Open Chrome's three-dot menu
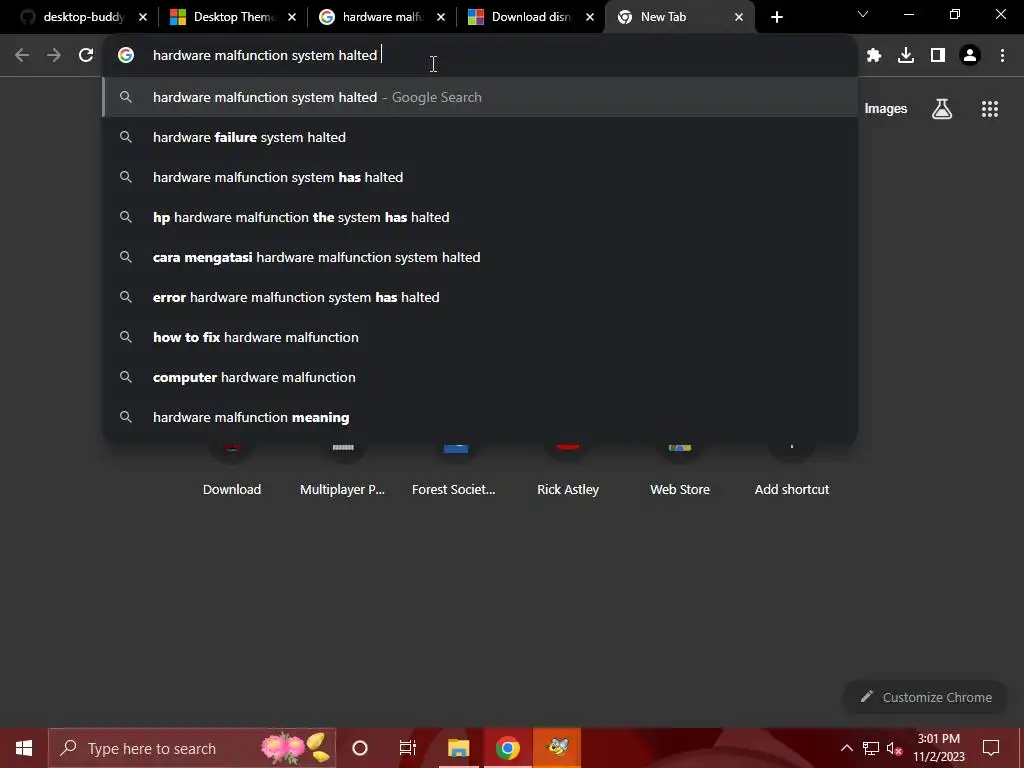 (1002, 56)
